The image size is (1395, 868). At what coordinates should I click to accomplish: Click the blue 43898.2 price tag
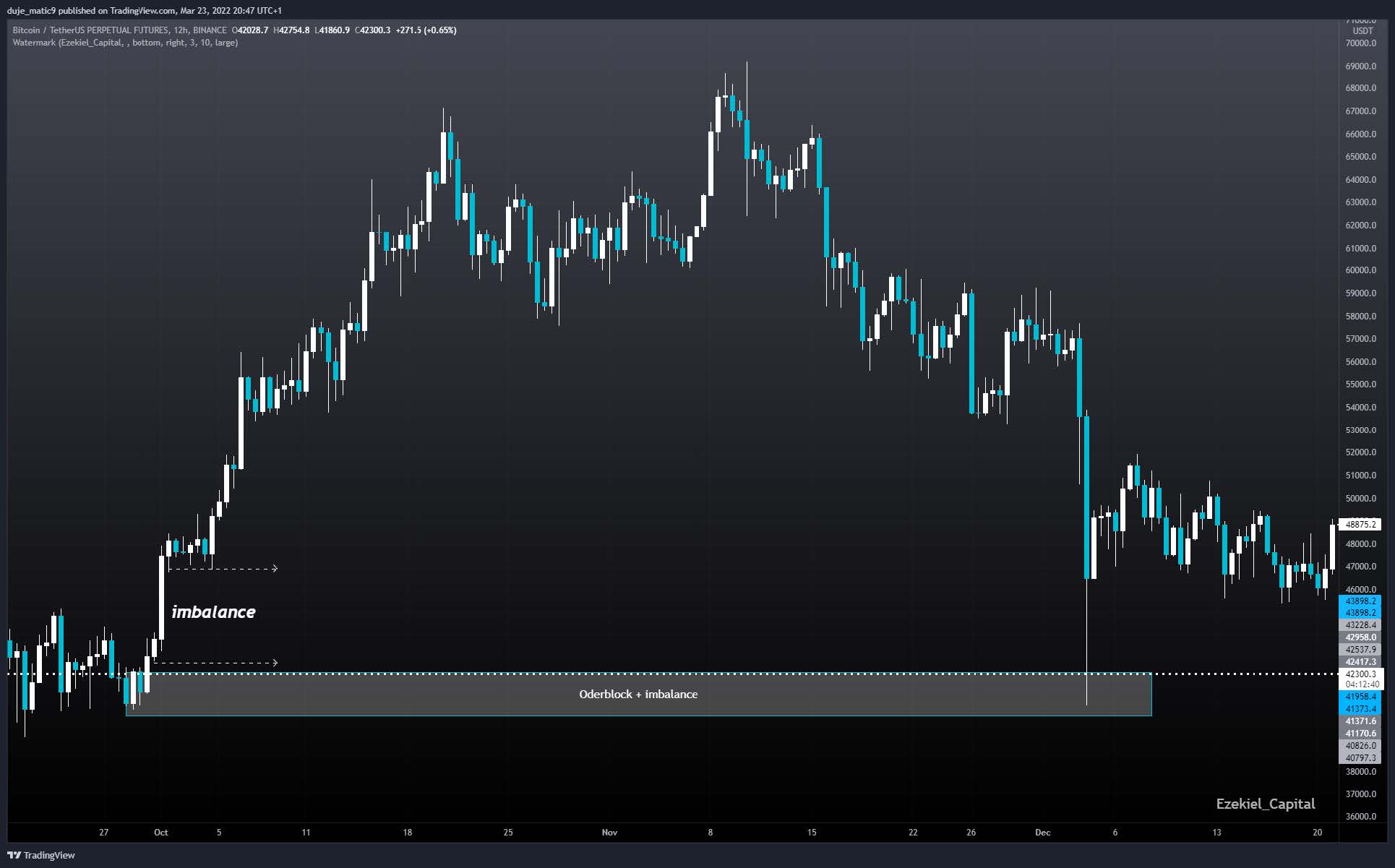(1360, 601)
